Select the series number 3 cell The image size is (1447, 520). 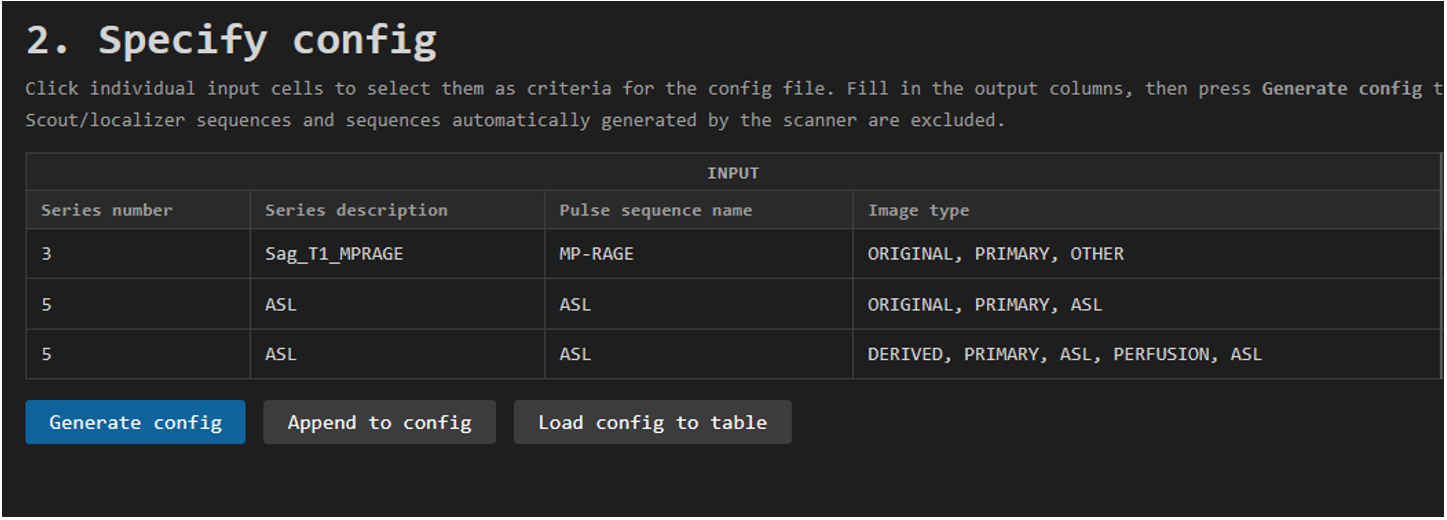coord(137,254)
